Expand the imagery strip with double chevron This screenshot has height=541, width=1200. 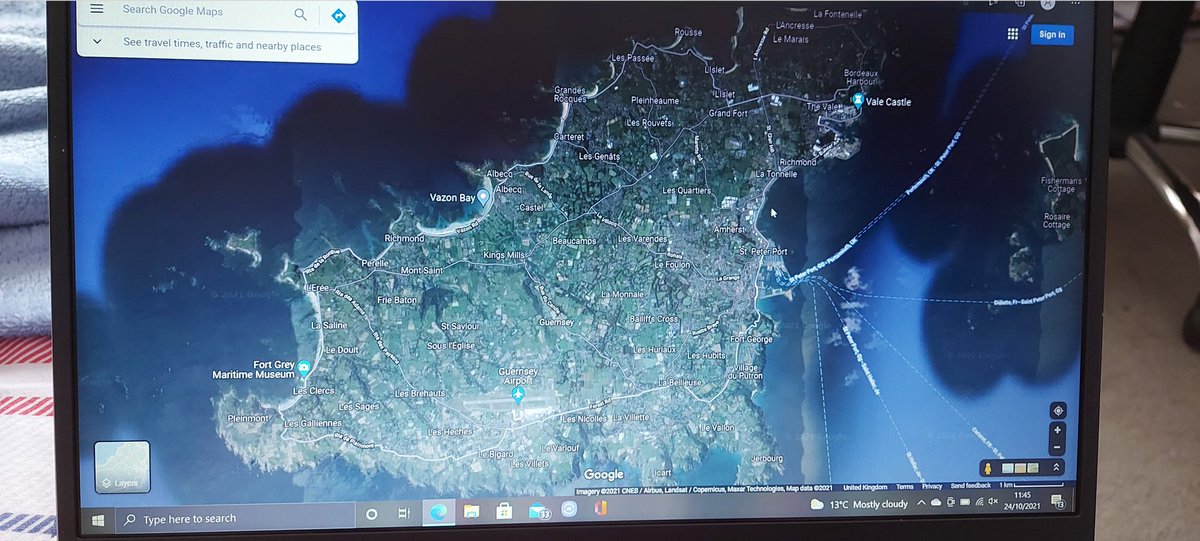click(1057, 468)
